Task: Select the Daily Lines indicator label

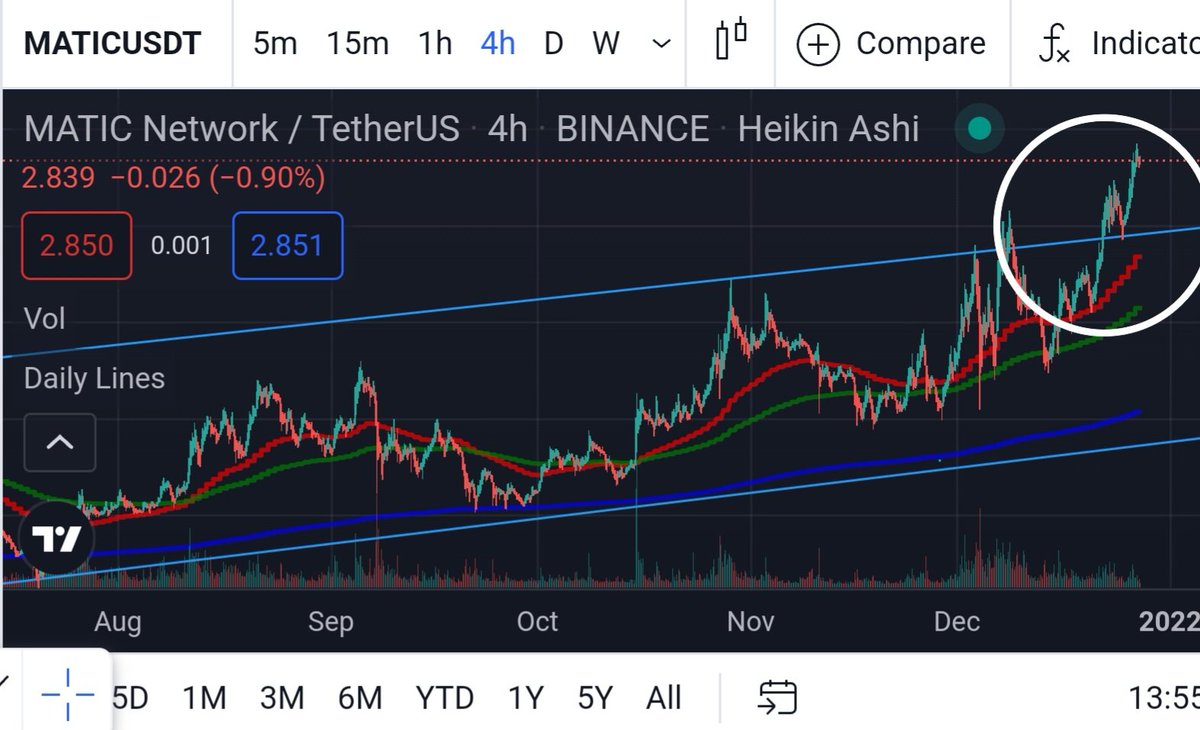Action: click(94, 379)
